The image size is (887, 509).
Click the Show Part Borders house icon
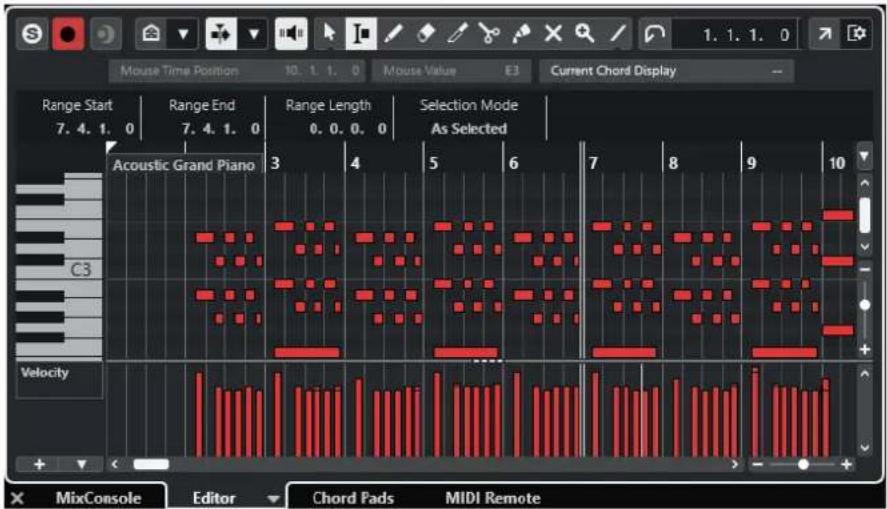[152, 34]
